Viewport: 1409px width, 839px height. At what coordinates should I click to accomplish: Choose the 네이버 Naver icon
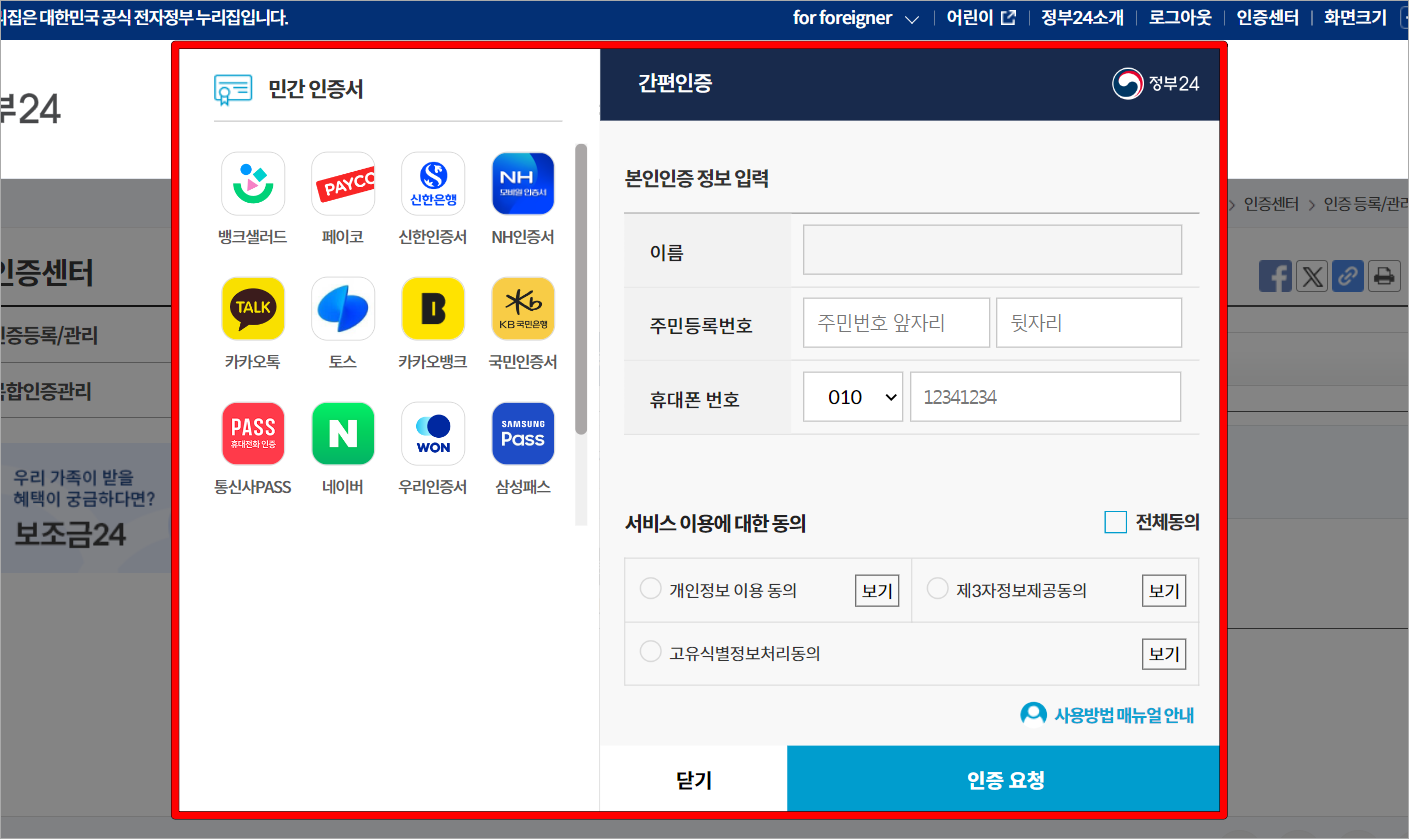click(343, 434)
